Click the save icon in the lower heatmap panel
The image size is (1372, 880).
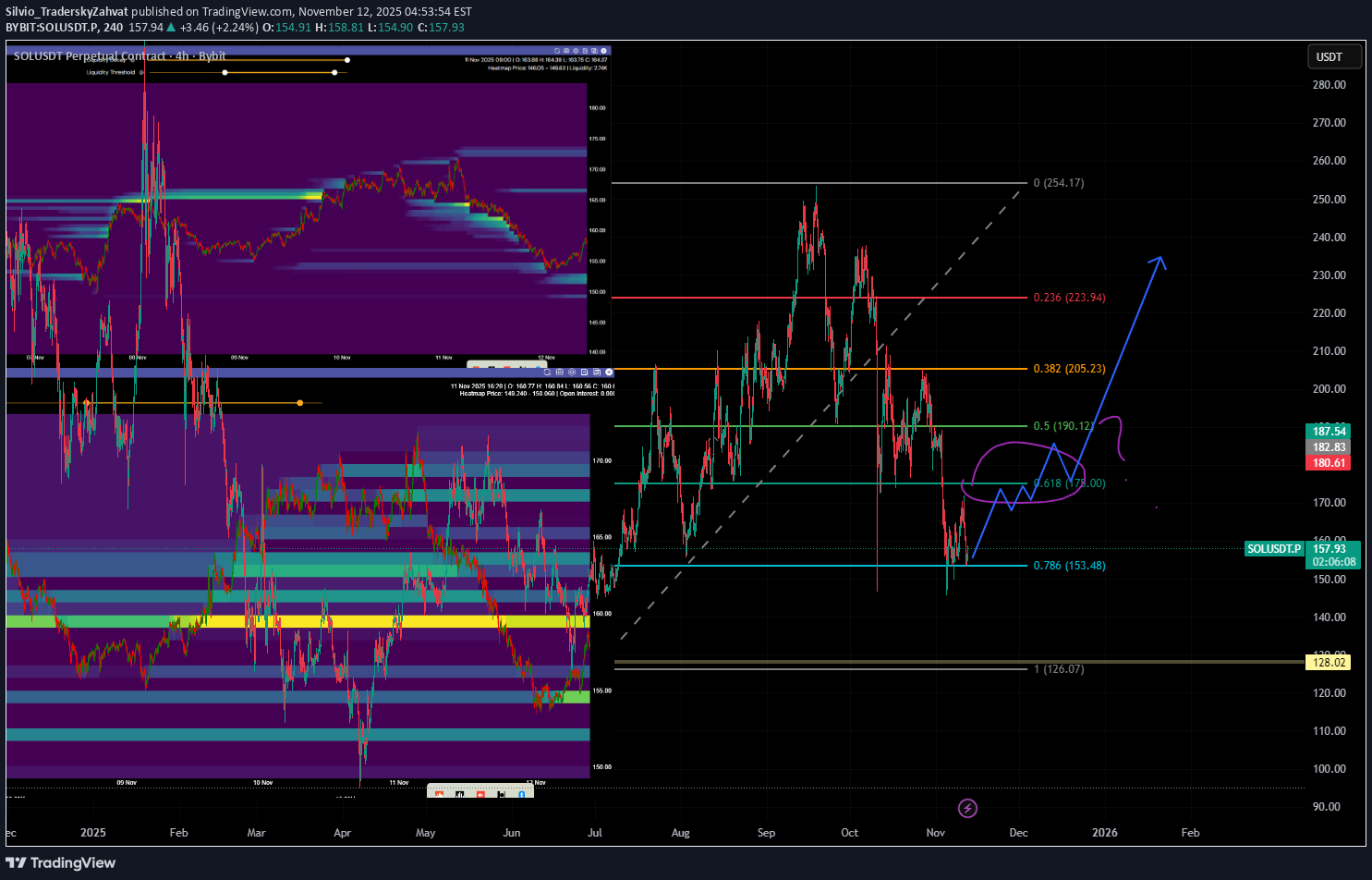[584, 372]
